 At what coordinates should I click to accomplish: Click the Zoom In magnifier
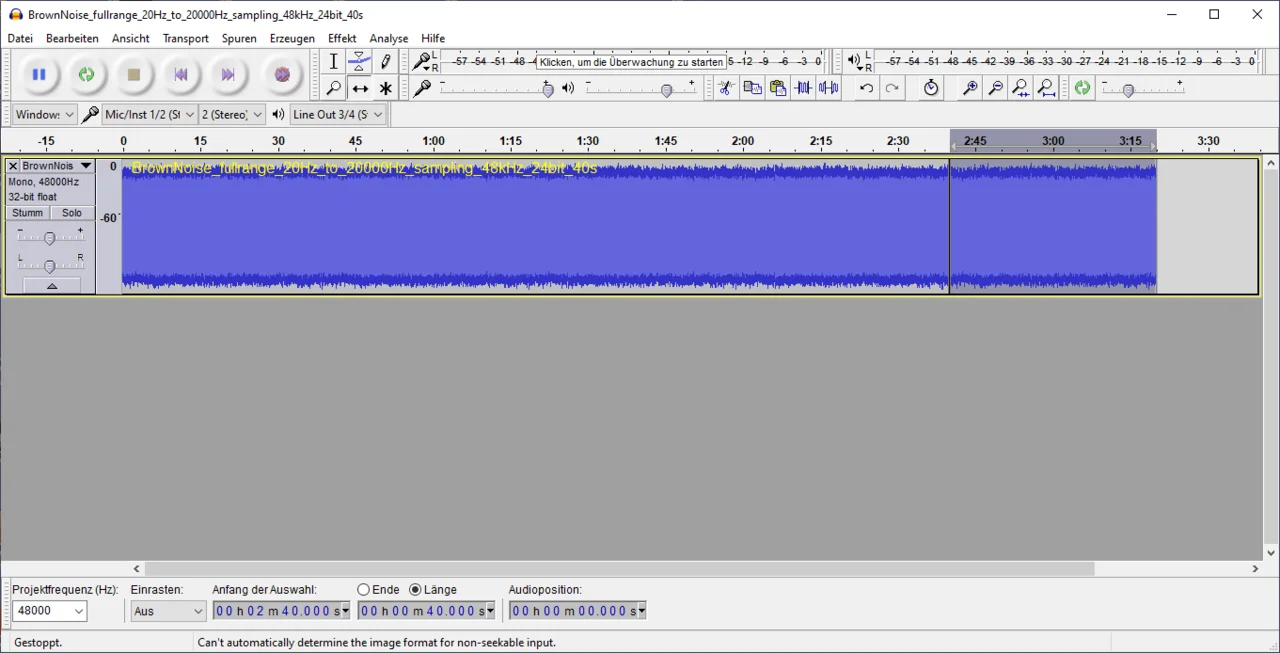coord(969,88)
